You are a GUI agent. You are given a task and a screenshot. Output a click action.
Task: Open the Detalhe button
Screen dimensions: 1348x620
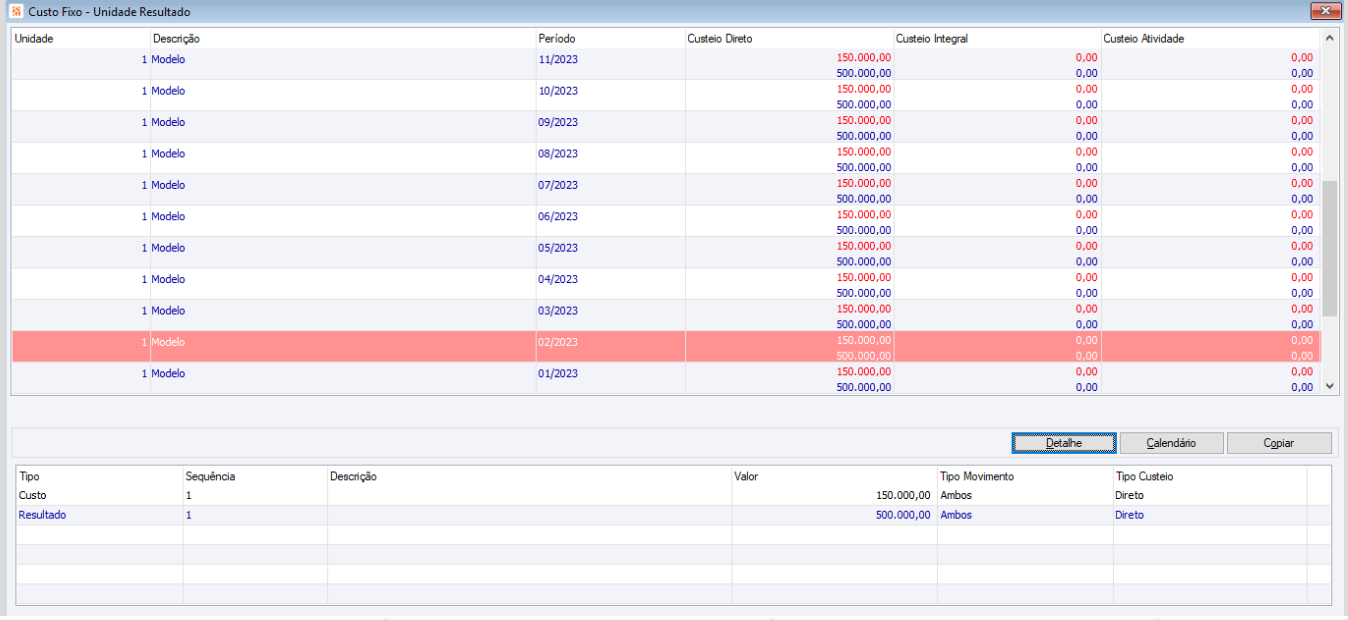coord(1063,443)
